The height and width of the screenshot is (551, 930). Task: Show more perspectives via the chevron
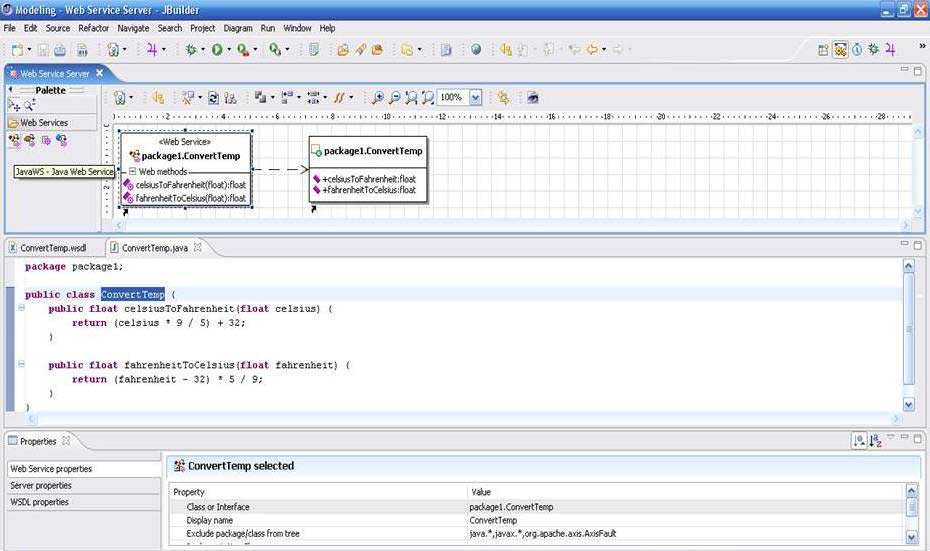(x=922, y=46)
